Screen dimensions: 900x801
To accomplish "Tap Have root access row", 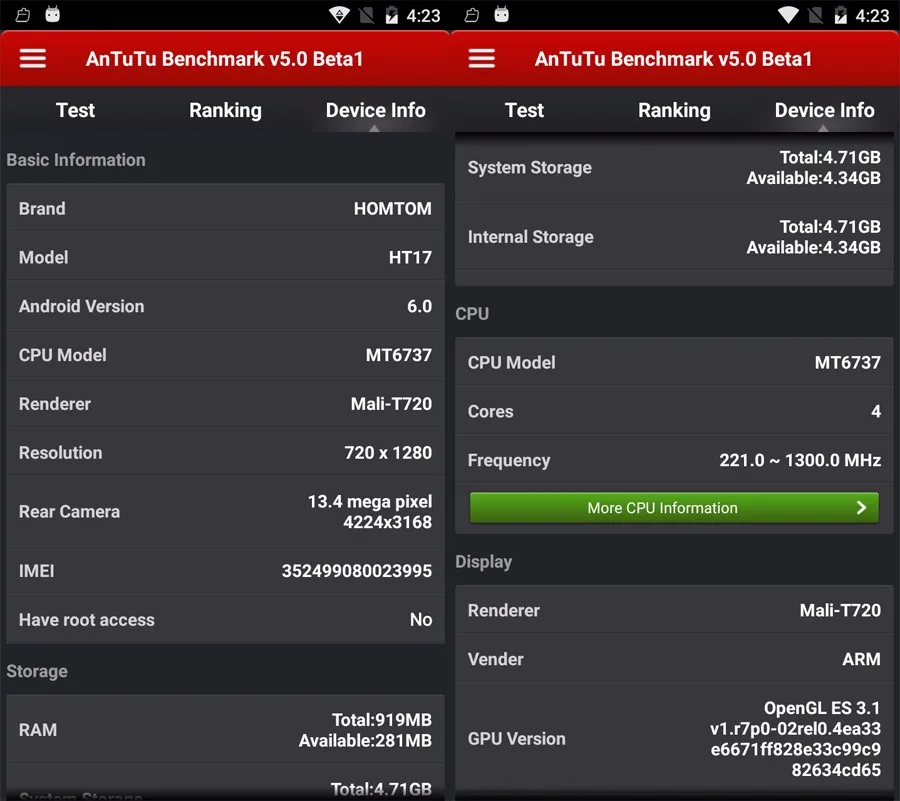I will (225, 619).
